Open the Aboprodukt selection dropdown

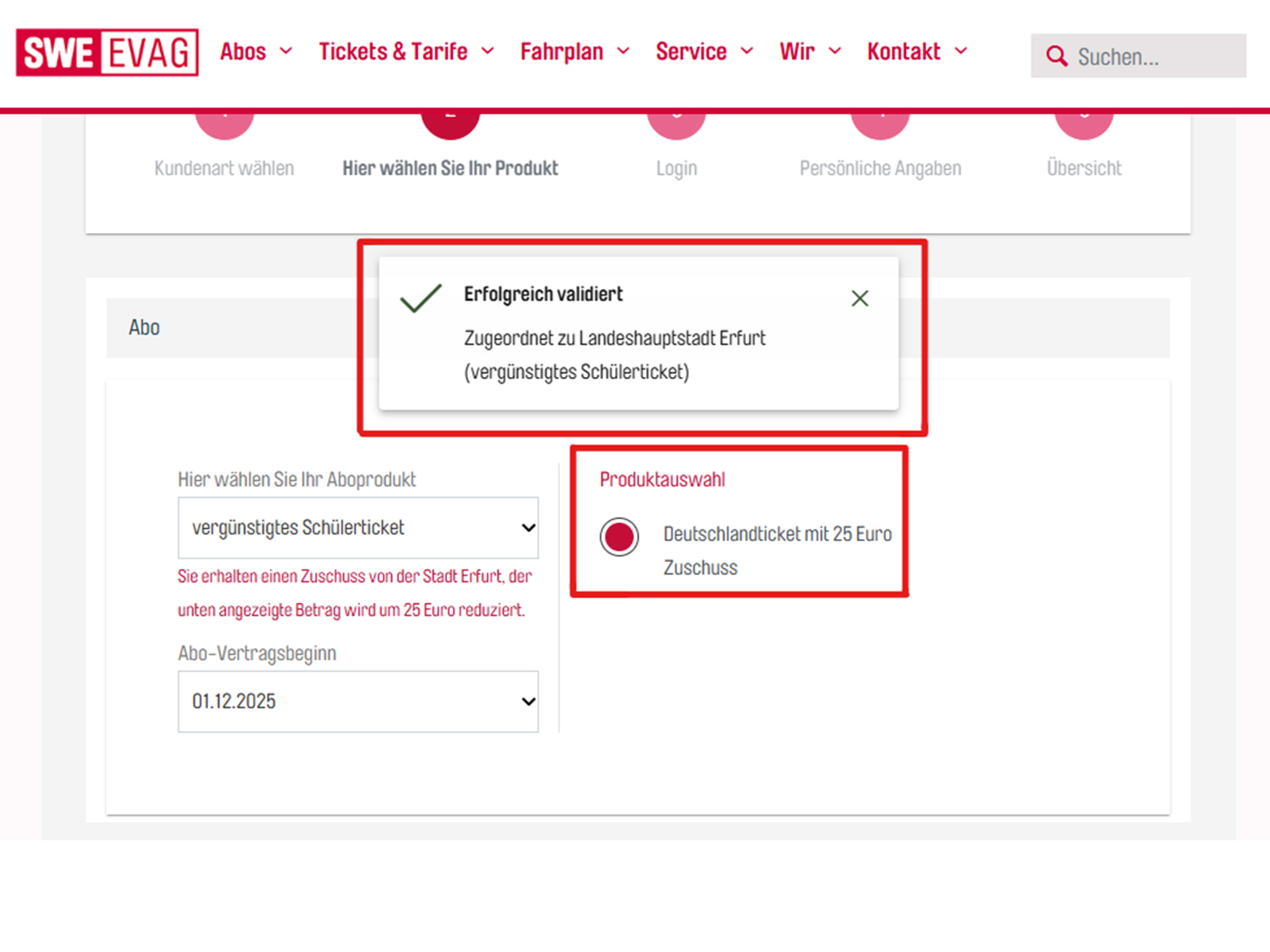(x=358, y=527)
